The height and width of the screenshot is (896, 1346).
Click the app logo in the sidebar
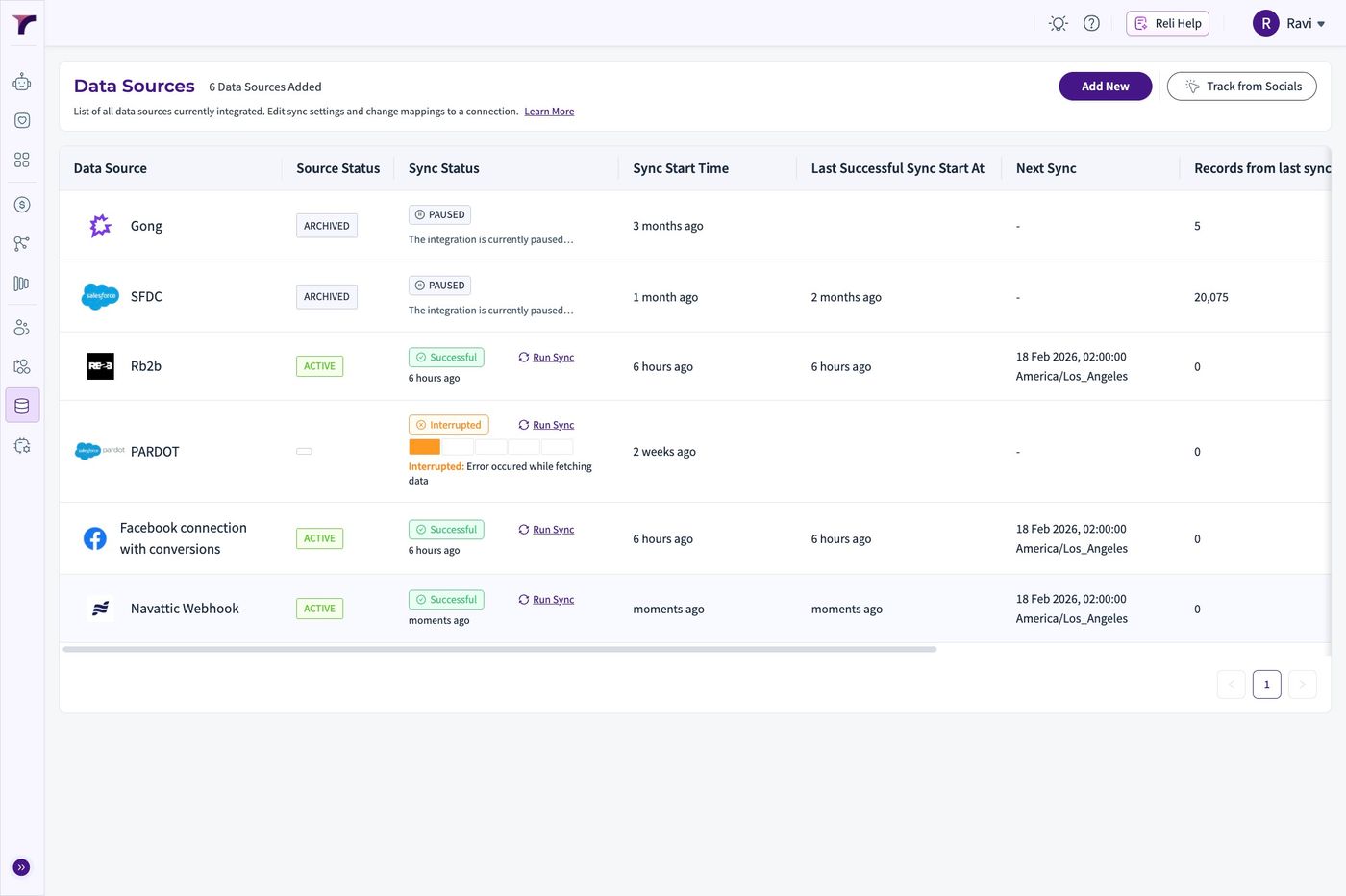23,25
